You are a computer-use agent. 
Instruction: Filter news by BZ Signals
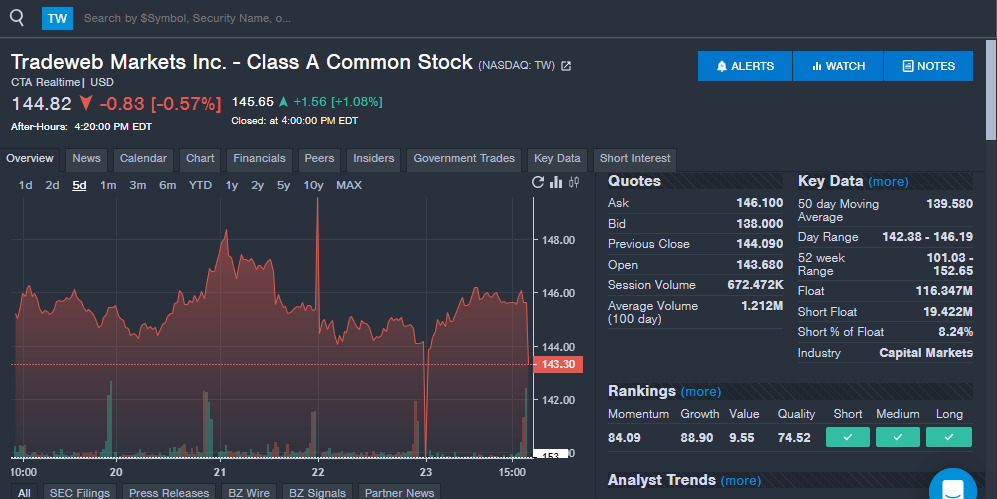click(317, 493)
